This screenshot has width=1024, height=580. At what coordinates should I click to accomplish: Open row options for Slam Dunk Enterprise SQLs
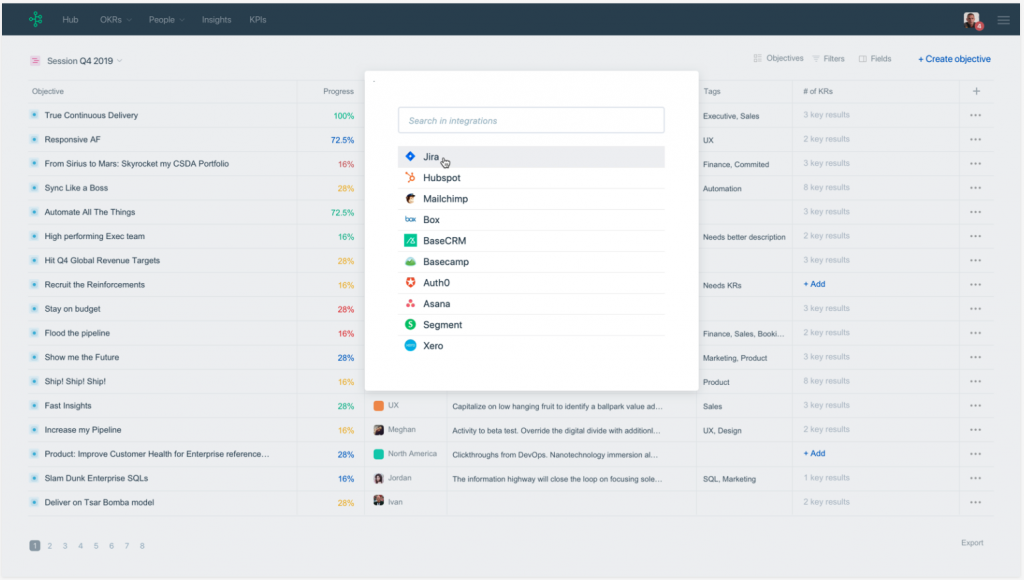click(976, 478)
